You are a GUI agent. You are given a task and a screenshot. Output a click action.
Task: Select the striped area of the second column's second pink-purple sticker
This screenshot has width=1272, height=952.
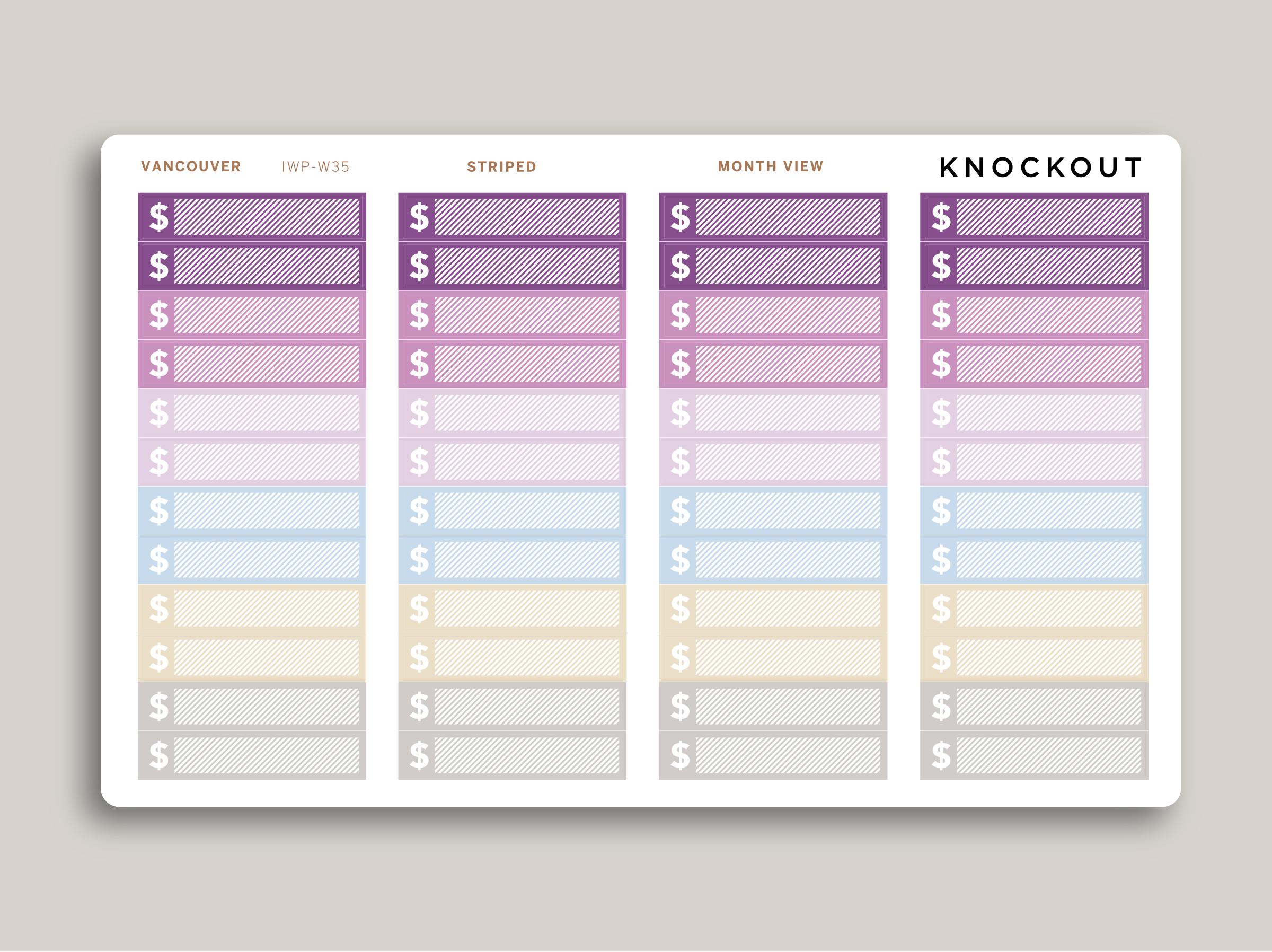527,364
